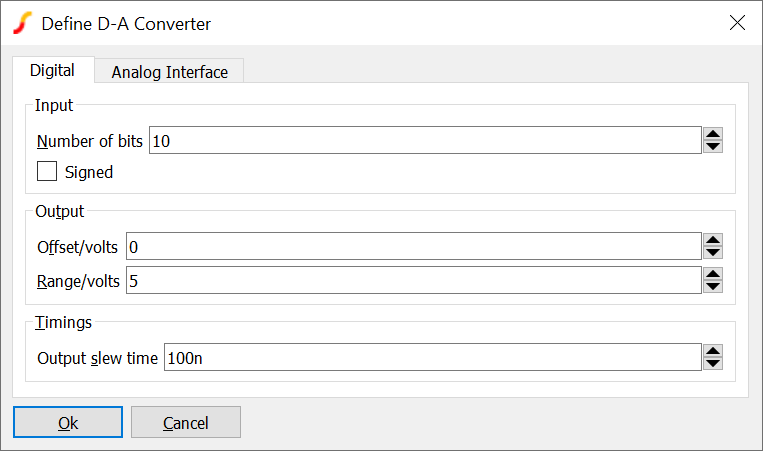The height and width of the screenshot is (451, 763).
Task: Decrease Number of bits with down arrow
Action: [x=713, y=147]
